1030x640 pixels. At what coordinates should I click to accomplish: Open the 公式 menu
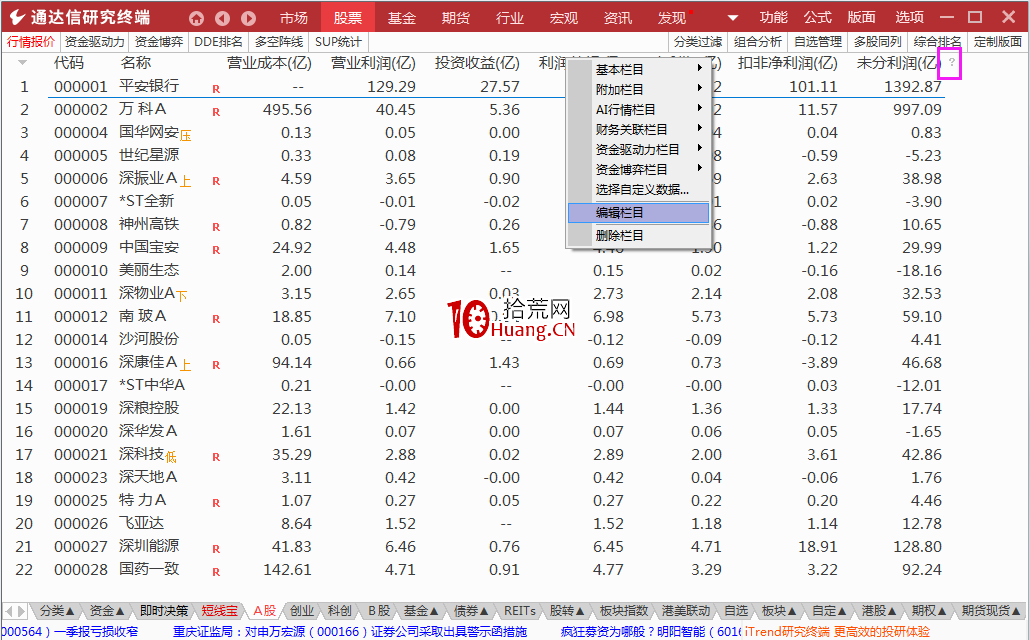pyautogui.click(x=817, y=18)
